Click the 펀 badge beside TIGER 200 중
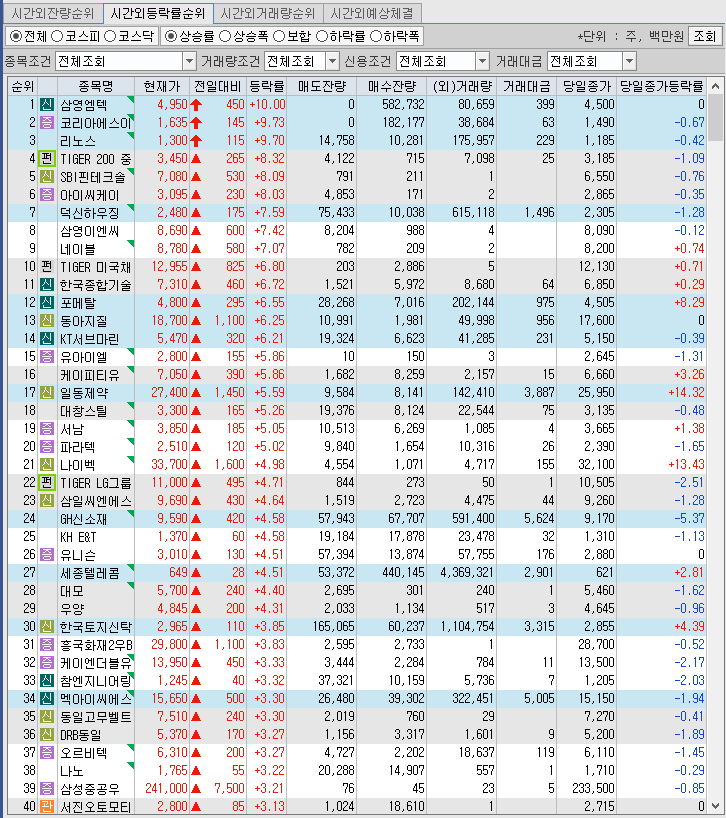This screenshot has height=818, width=726. (47, 159)
